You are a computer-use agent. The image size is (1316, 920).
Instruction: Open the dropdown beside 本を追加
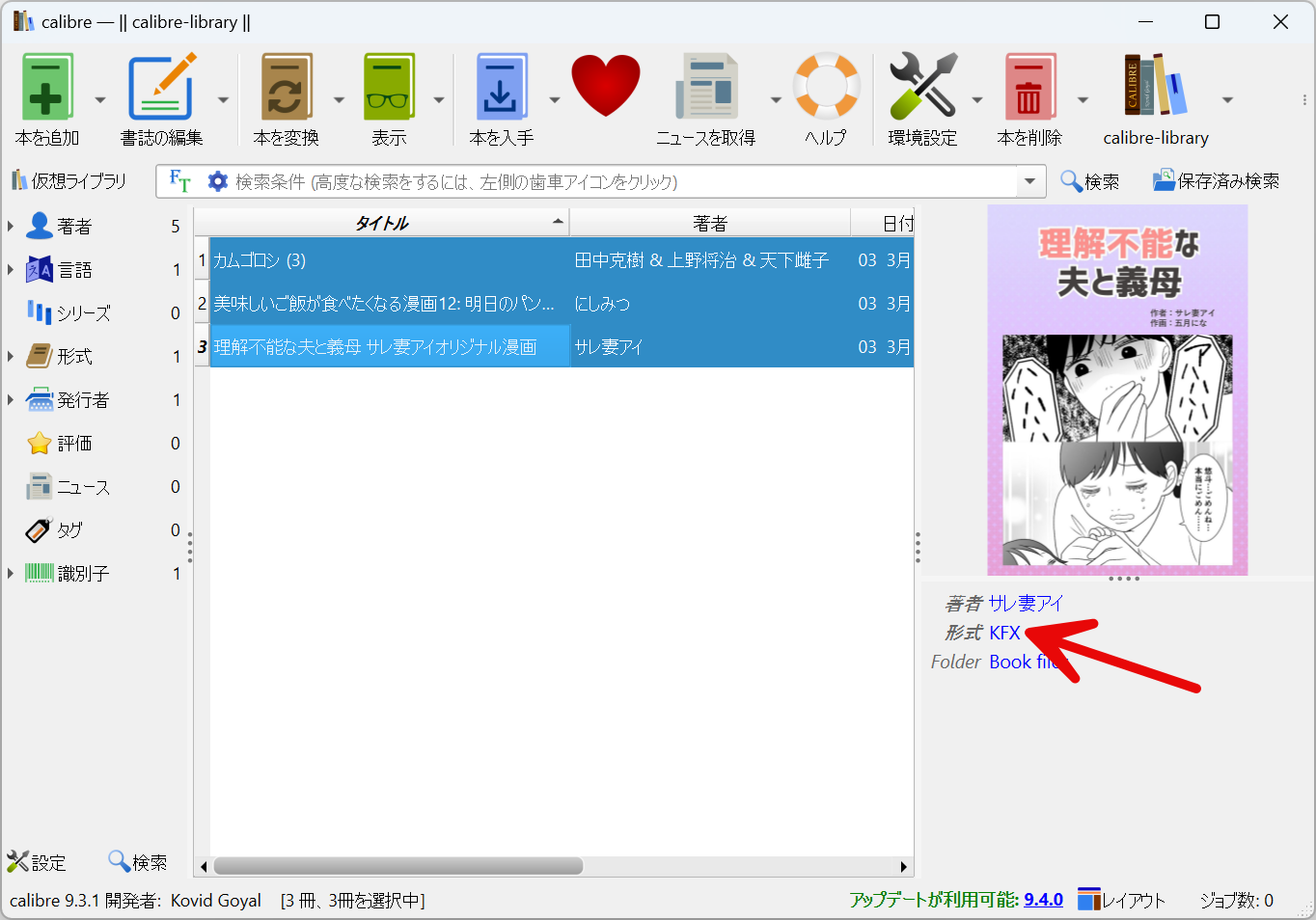(x=99, y=99)
